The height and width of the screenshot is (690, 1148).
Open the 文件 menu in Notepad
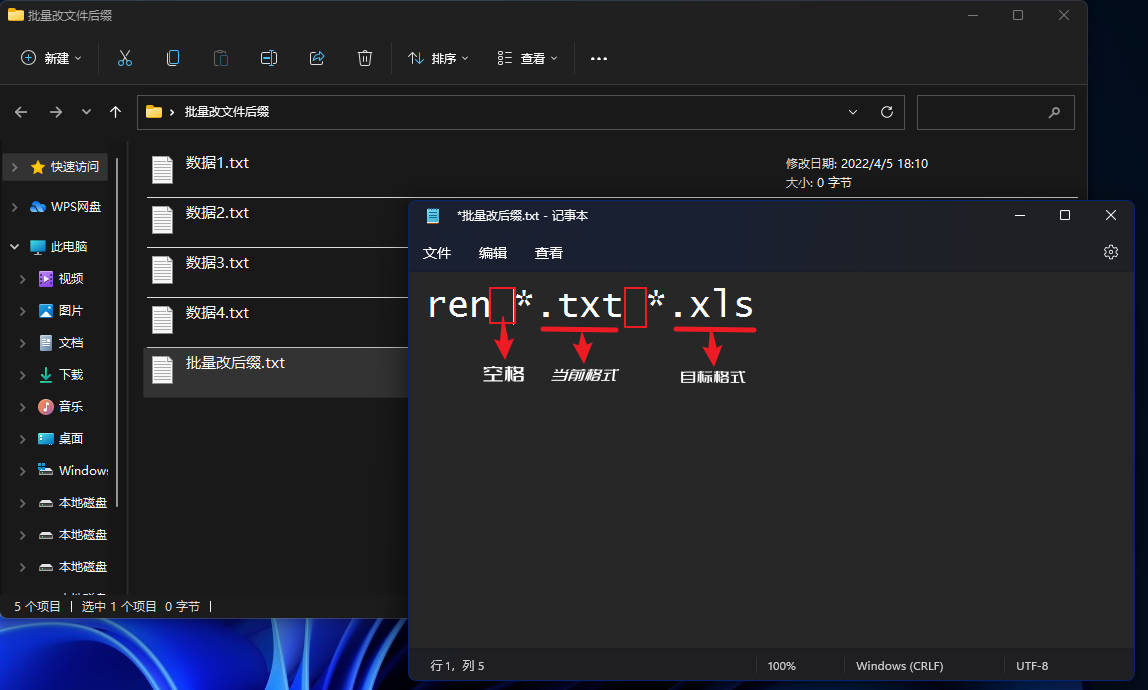[437, 253]
